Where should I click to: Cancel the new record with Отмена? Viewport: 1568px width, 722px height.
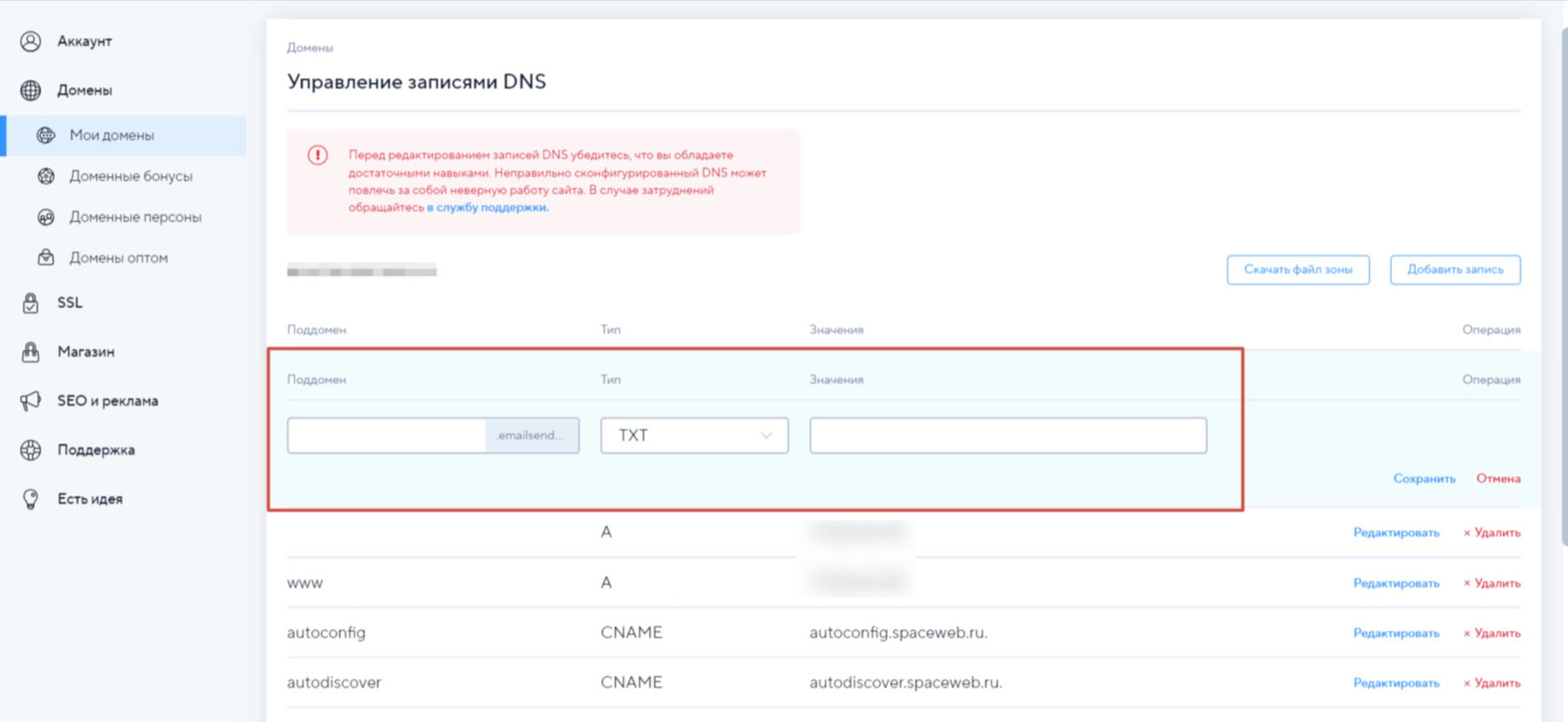click(1498, 479)
